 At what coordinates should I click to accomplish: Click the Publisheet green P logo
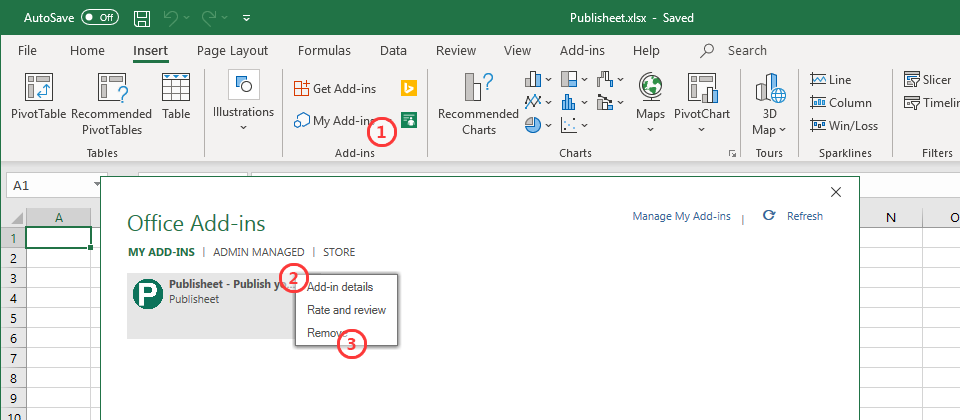coord(148,293)
